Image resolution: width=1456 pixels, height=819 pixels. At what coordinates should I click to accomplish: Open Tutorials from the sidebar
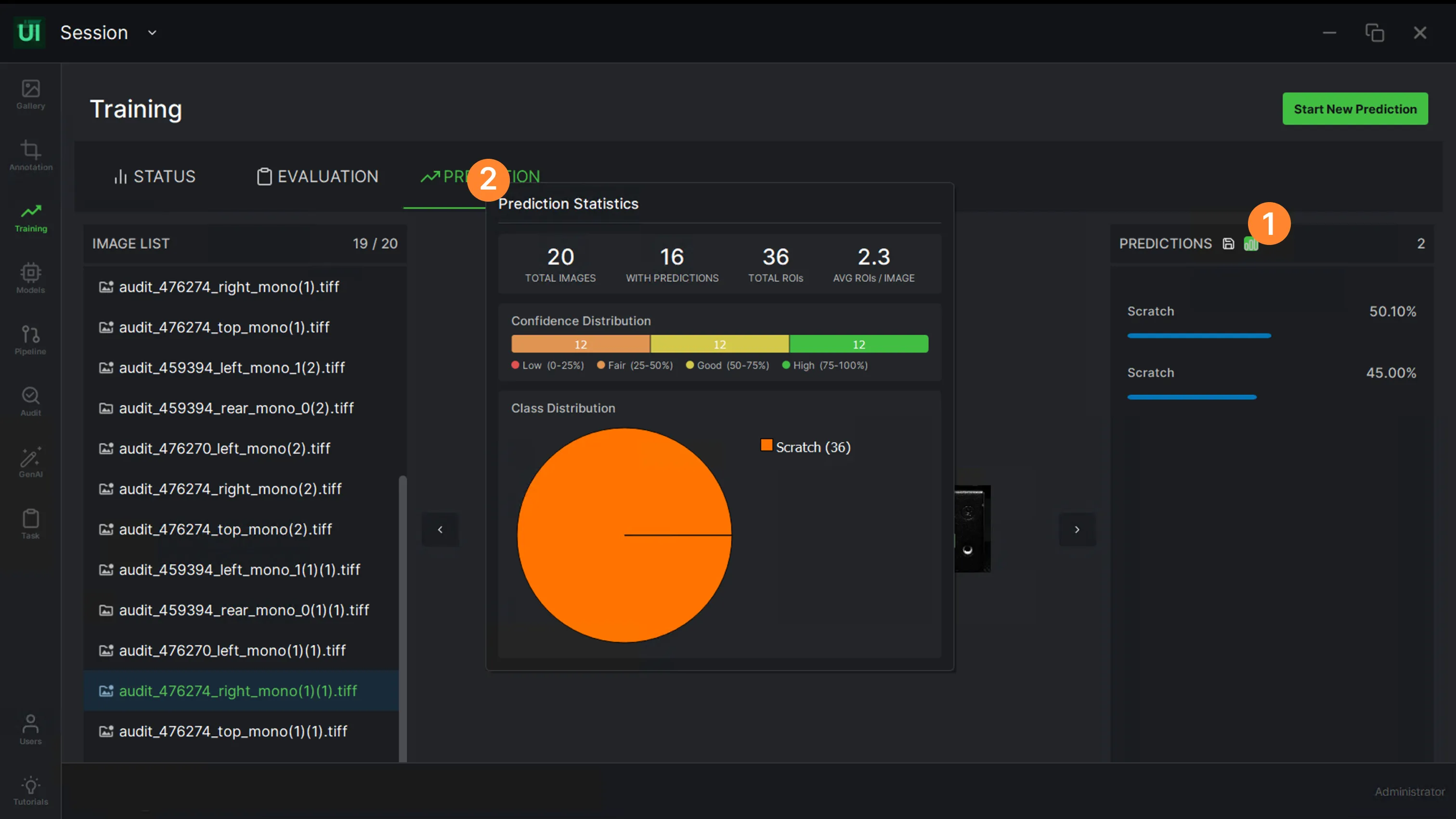tap(30, 790)
